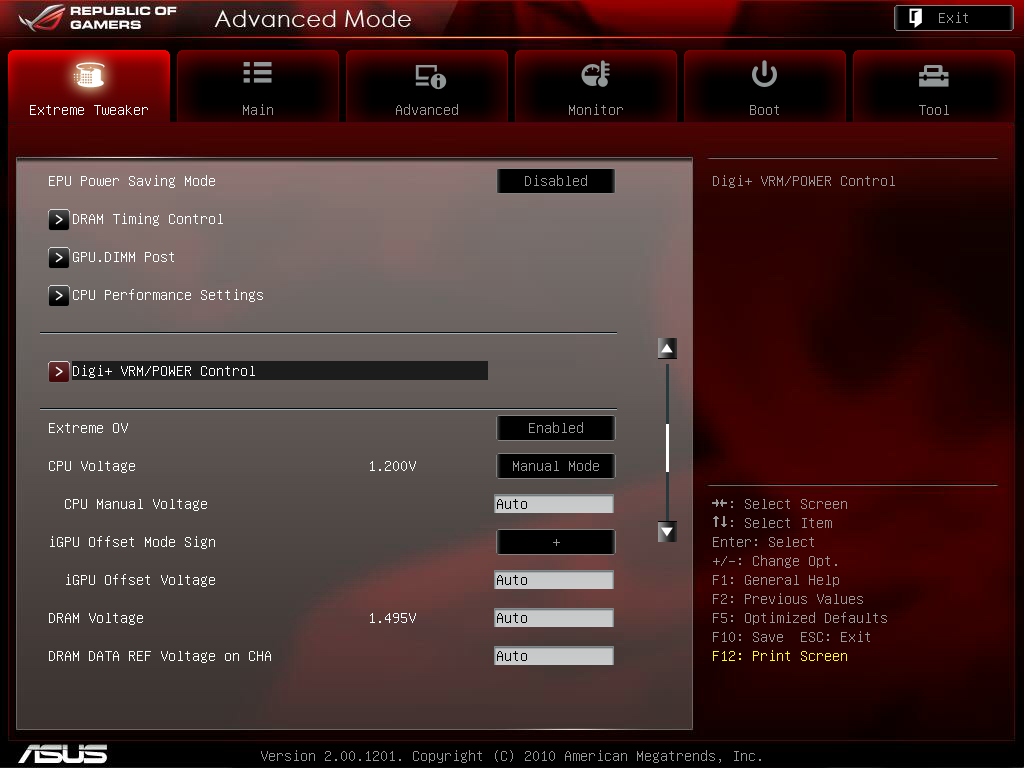The width and height of the screenshot is (1024, 768).
Task: Change CPU Voltage Manual Mode option
Action: pyautogui.click(x=556, y=466)
